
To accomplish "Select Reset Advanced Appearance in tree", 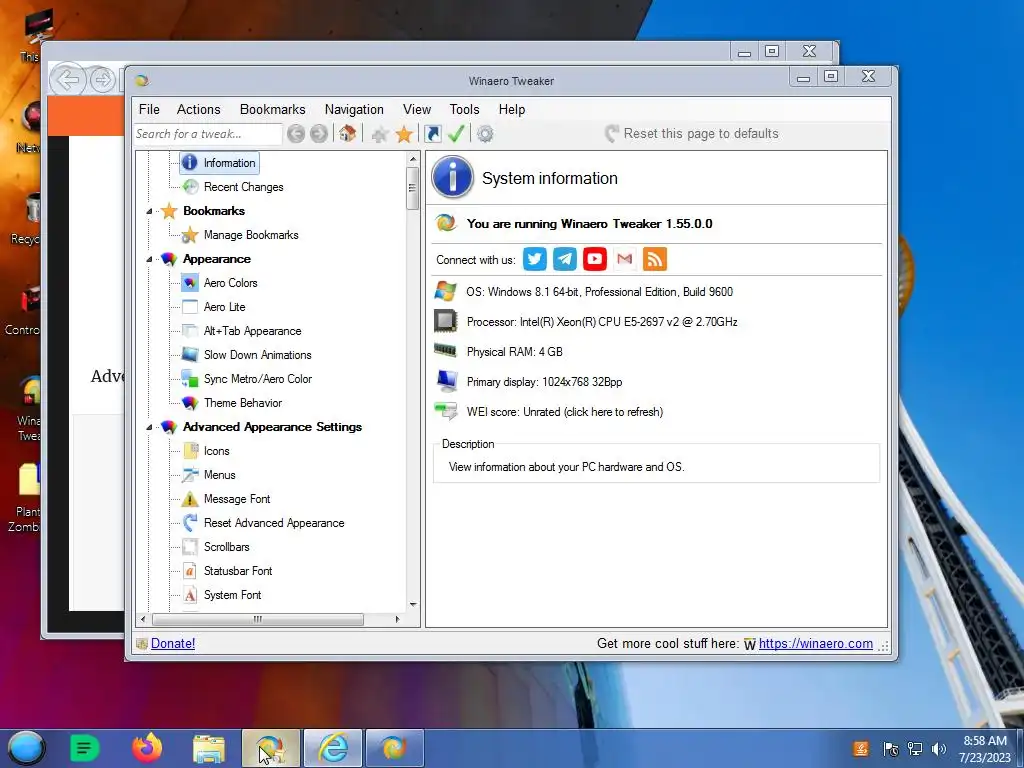I will (x=274, y=523).
